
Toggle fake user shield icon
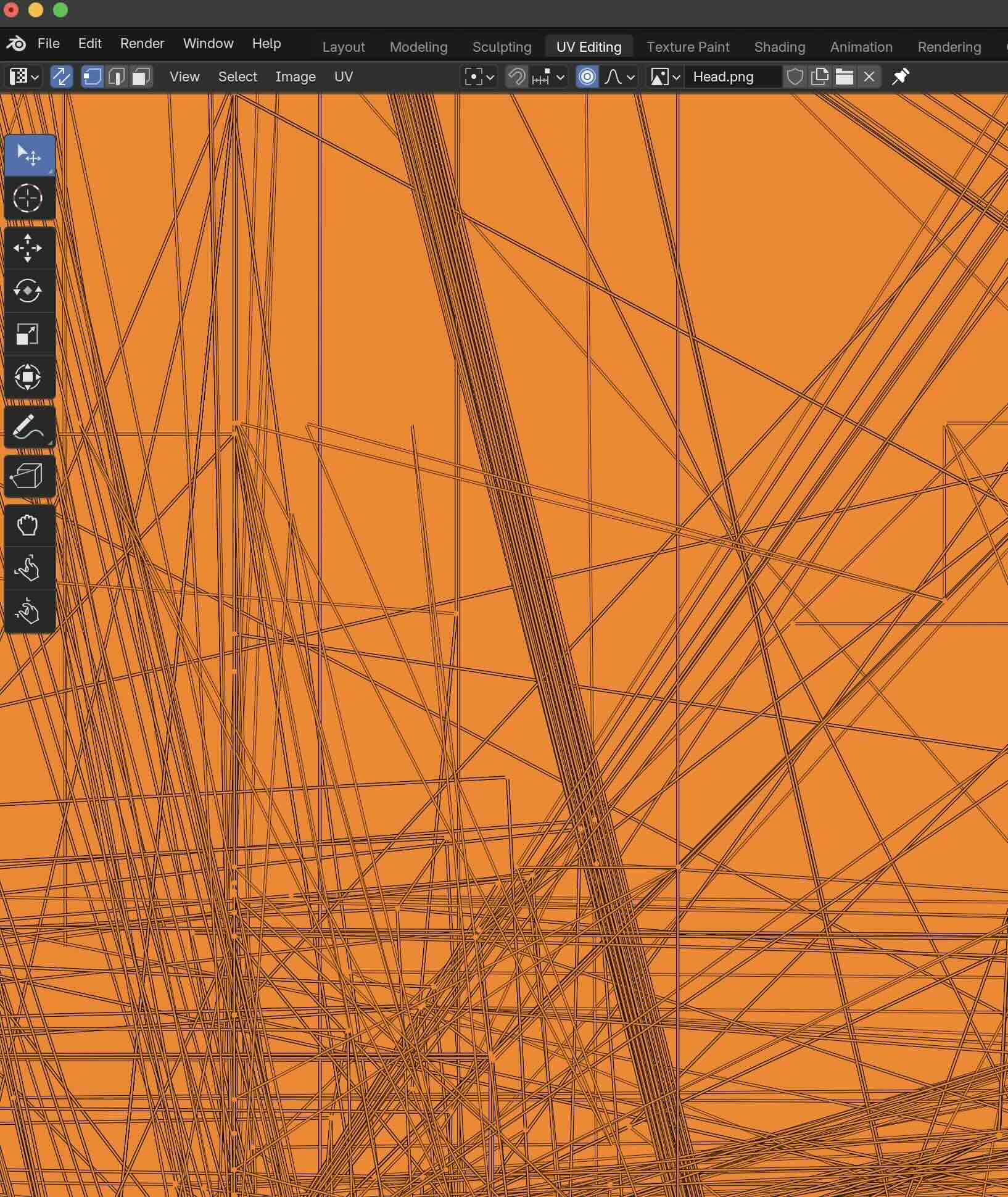795,77
